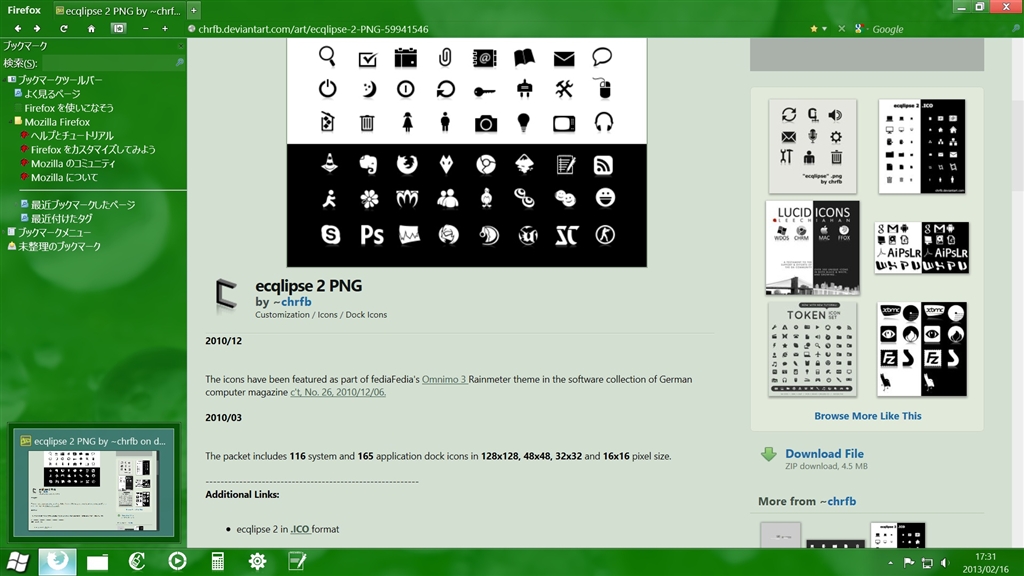The width and height of the screenshot is (1024, 576).
Task: Click Download File link
Action: tap(824, 453)
